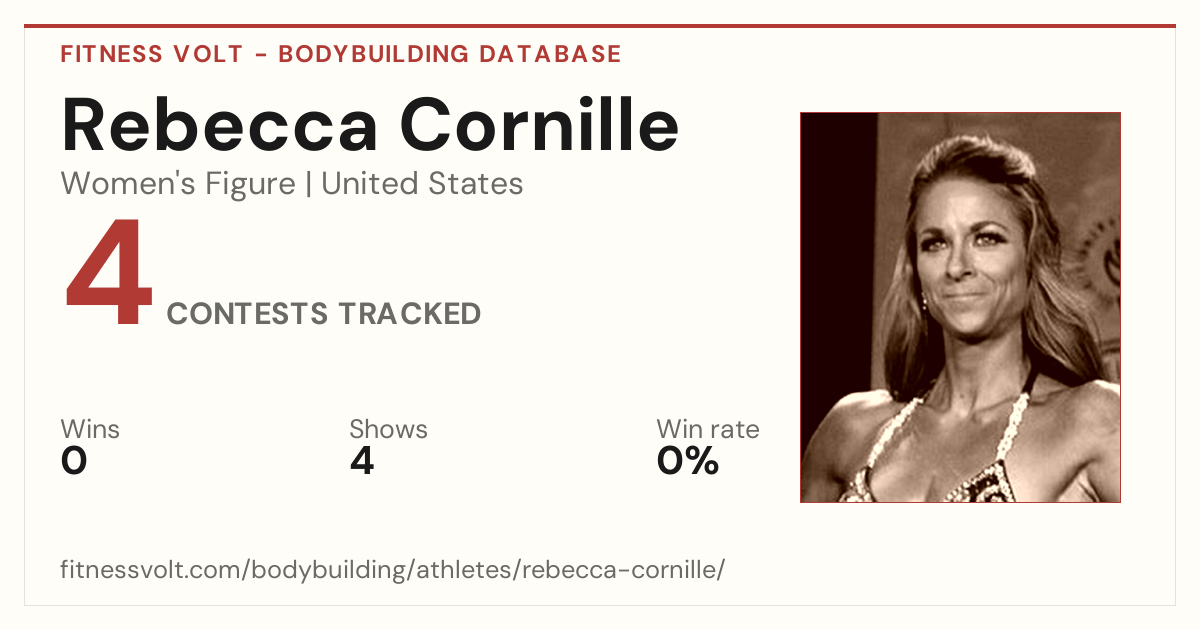Click the bodybuilding/athletes path in the URL
Screen dimensions: 1200x630
tap(381, 570)
